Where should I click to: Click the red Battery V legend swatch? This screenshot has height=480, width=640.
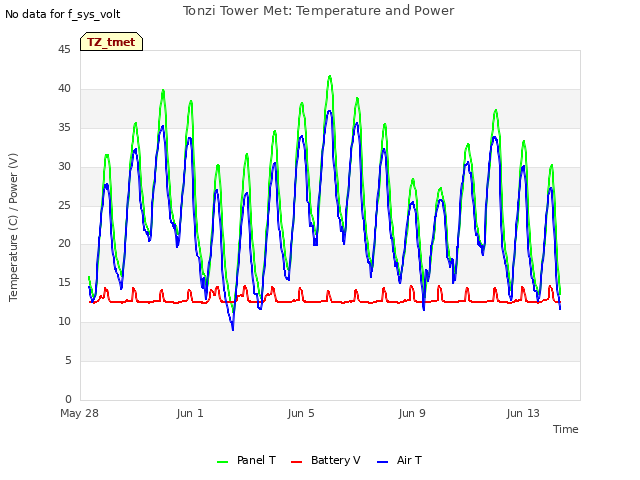tap(296, 462)
